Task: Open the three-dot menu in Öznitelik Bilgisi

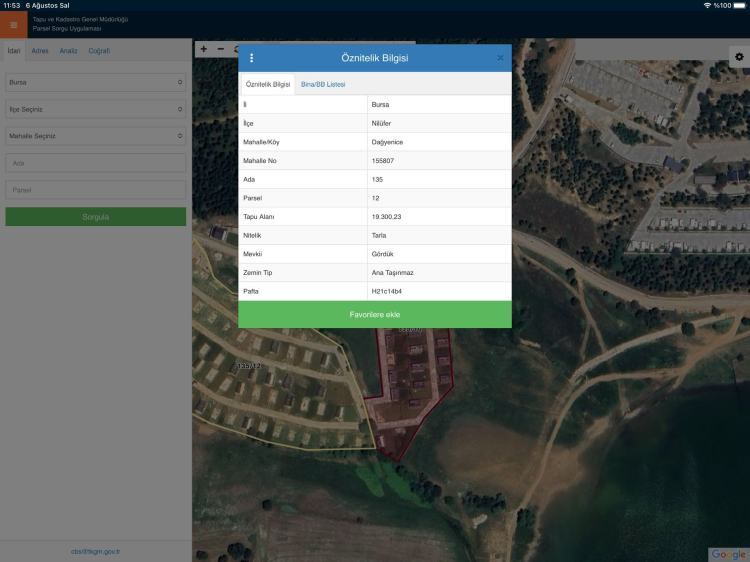Action: [x=251, y=58]
